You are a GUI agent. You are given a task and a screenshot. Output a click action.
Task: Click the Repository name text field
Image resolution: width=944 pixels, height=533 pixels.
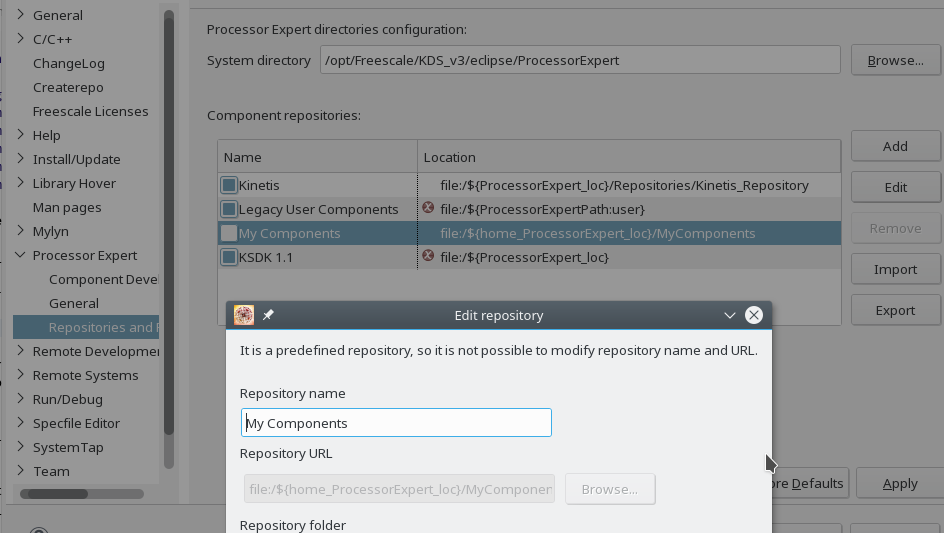pos(396,423)
